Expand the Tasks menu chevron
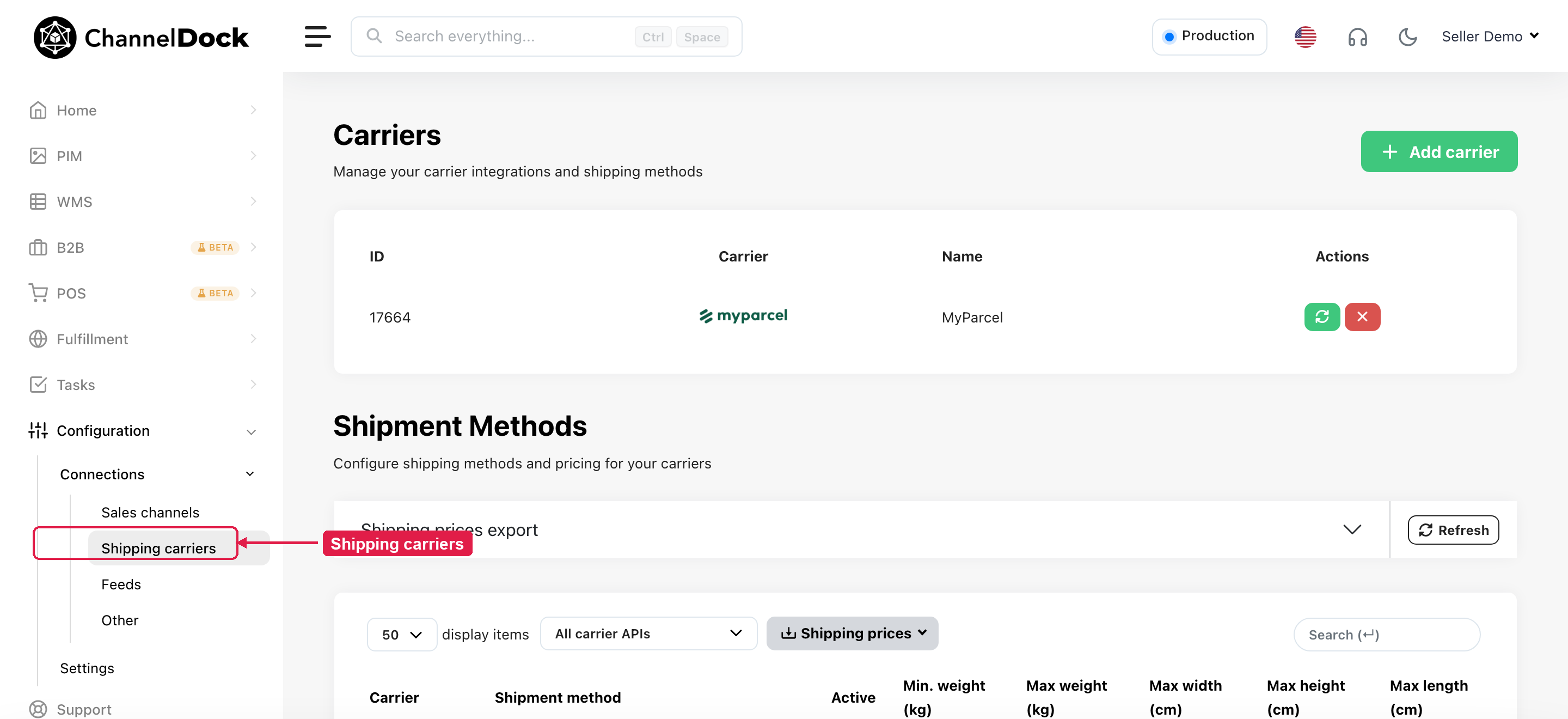 coord(253,384)
